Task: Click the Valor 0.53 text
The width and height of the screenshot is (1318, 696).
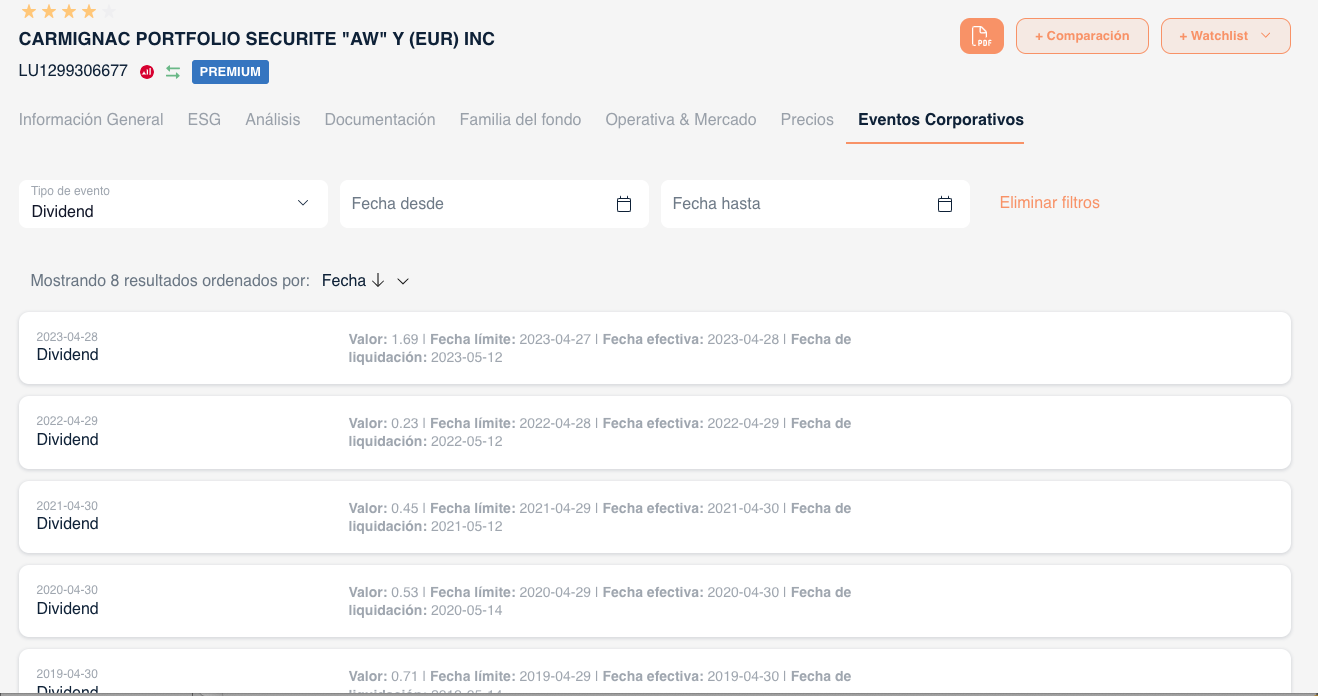Action: (x=384, y=593)
